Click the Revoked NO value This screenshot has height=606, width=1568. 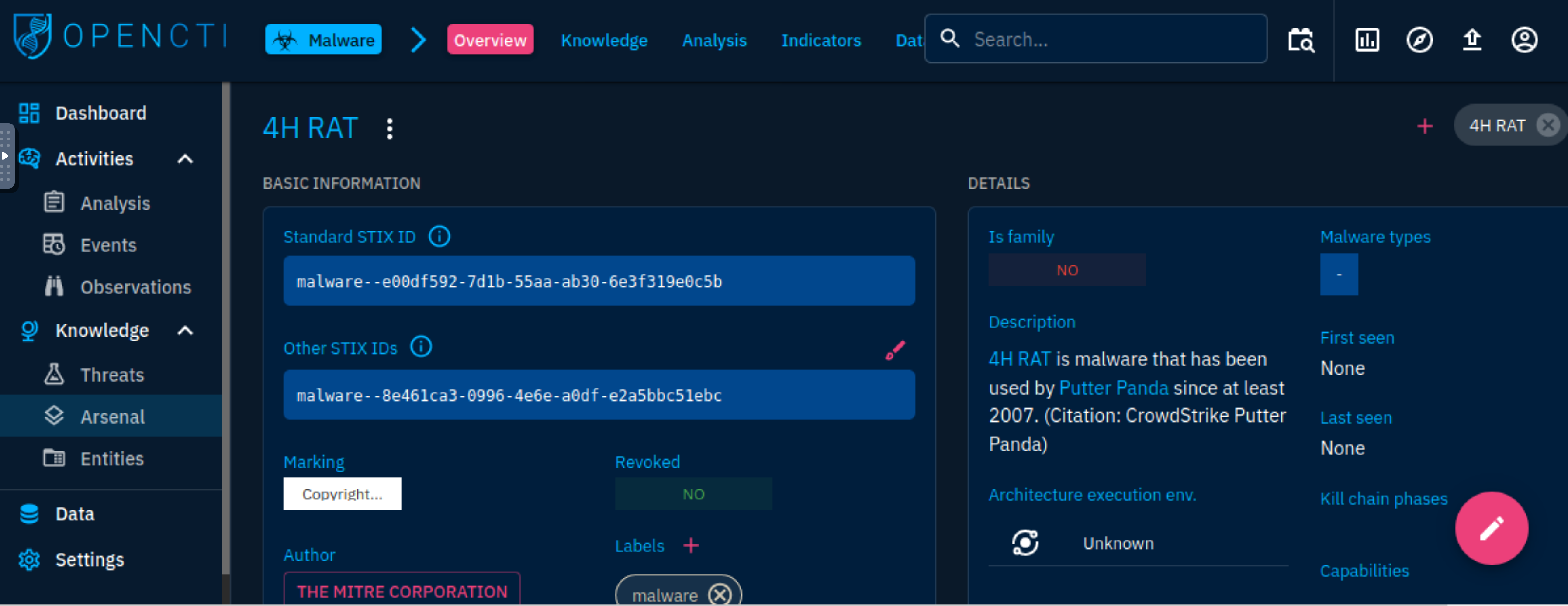pyautogui.click(x=693, y=494)
